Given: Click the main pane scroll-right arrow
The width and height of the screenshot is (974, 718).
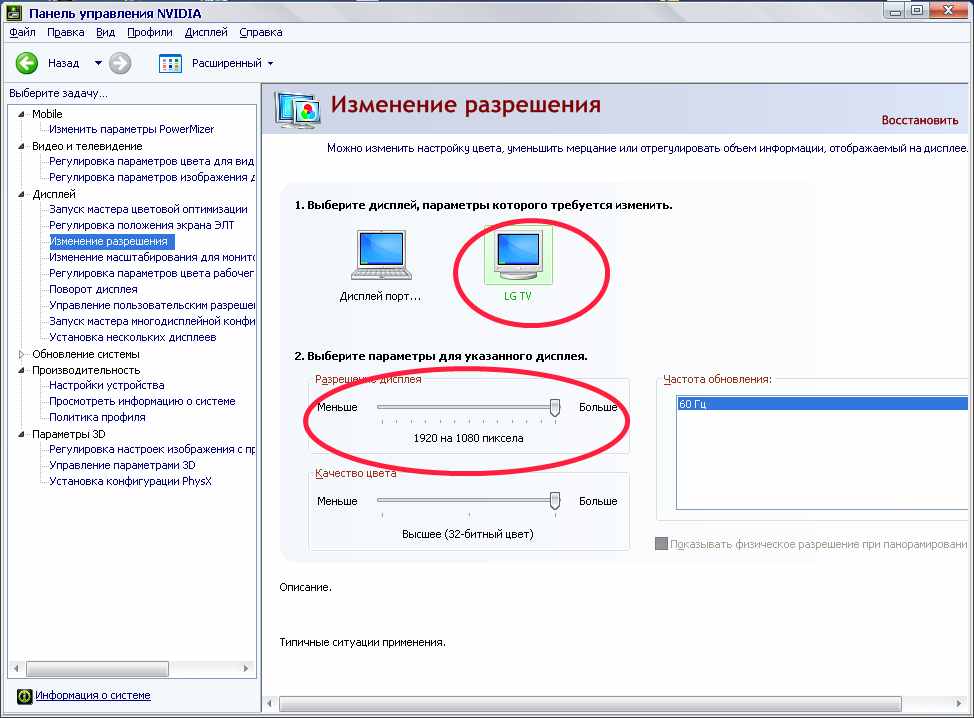Looking at the screenshot, I should [x=960, y=704].
